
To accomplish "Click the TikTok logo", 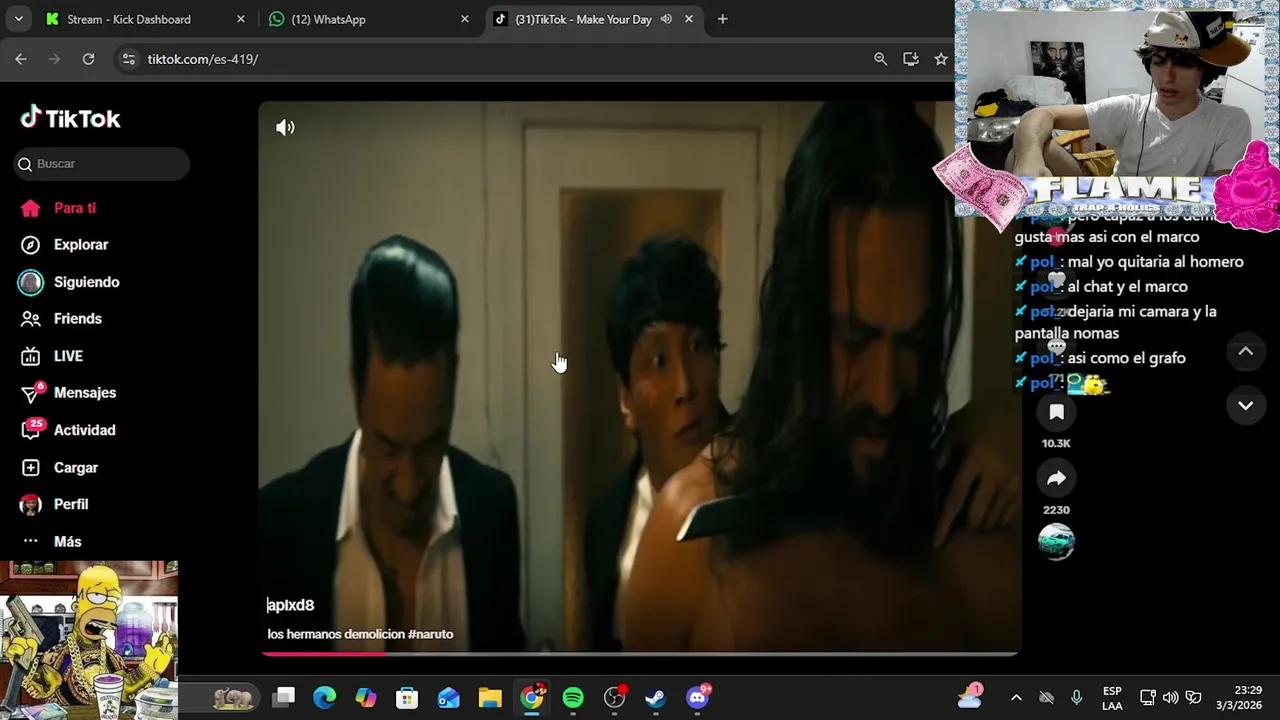I will (x=70, y=118).
